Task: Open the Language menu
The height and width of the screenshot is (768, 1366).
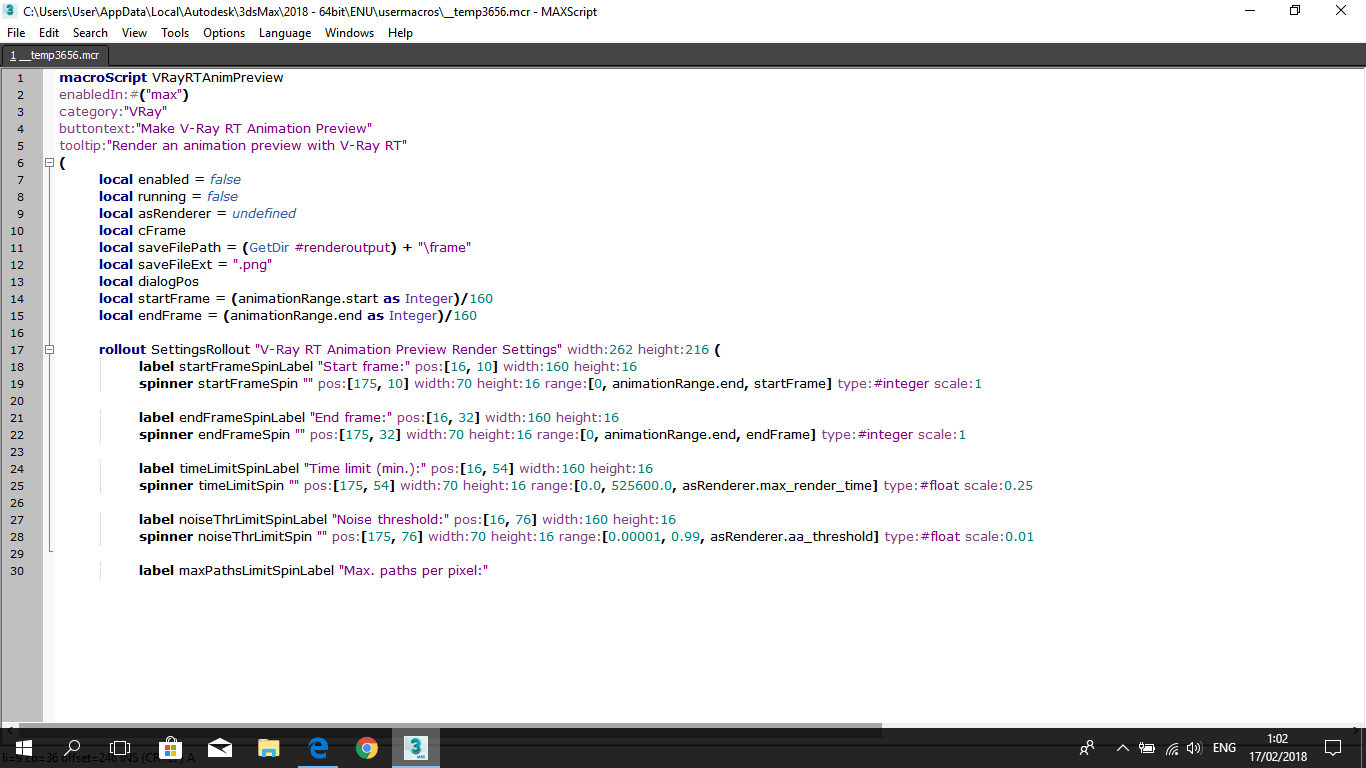Action: point(285,33)
